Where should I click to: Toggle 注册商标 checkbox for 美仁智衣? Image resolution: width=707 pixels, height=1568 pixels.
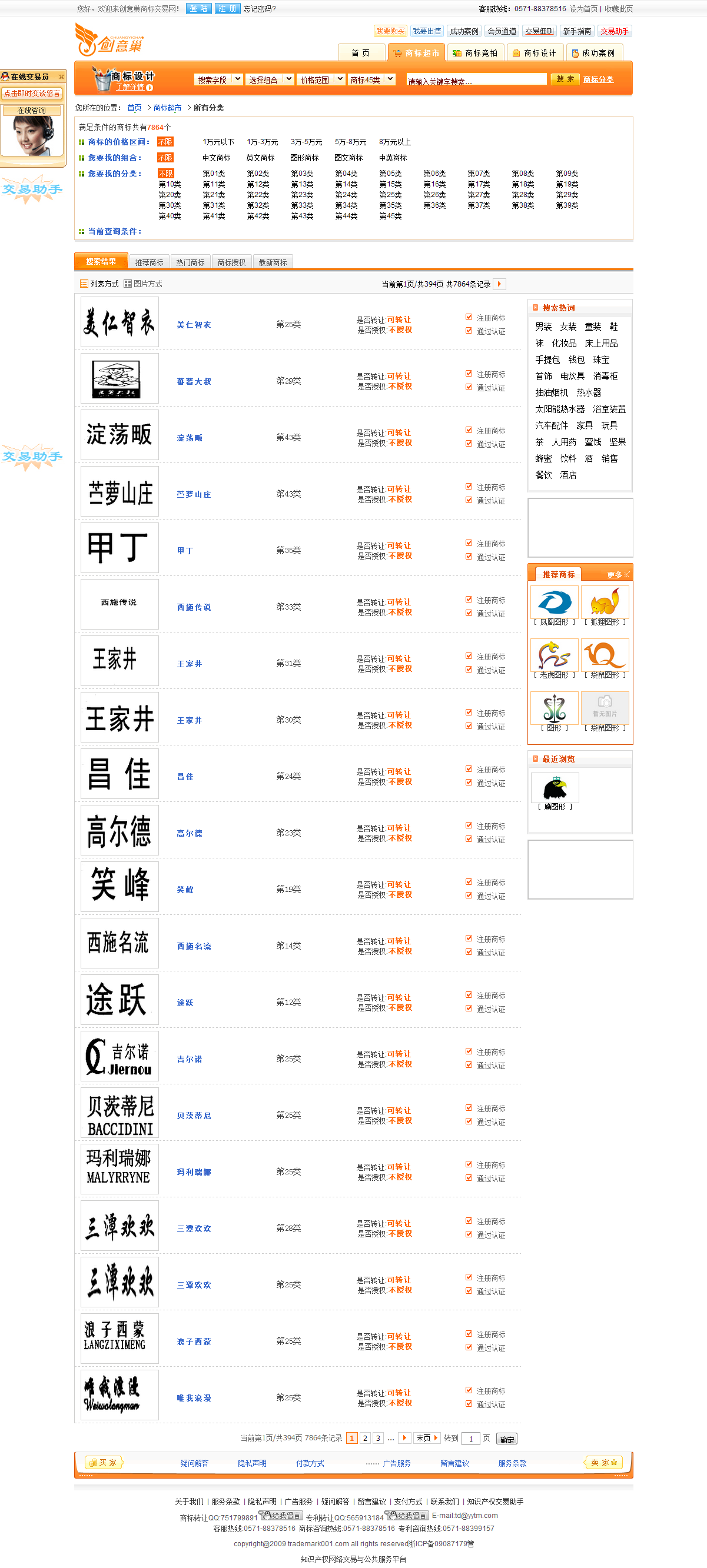pos(469,317)
